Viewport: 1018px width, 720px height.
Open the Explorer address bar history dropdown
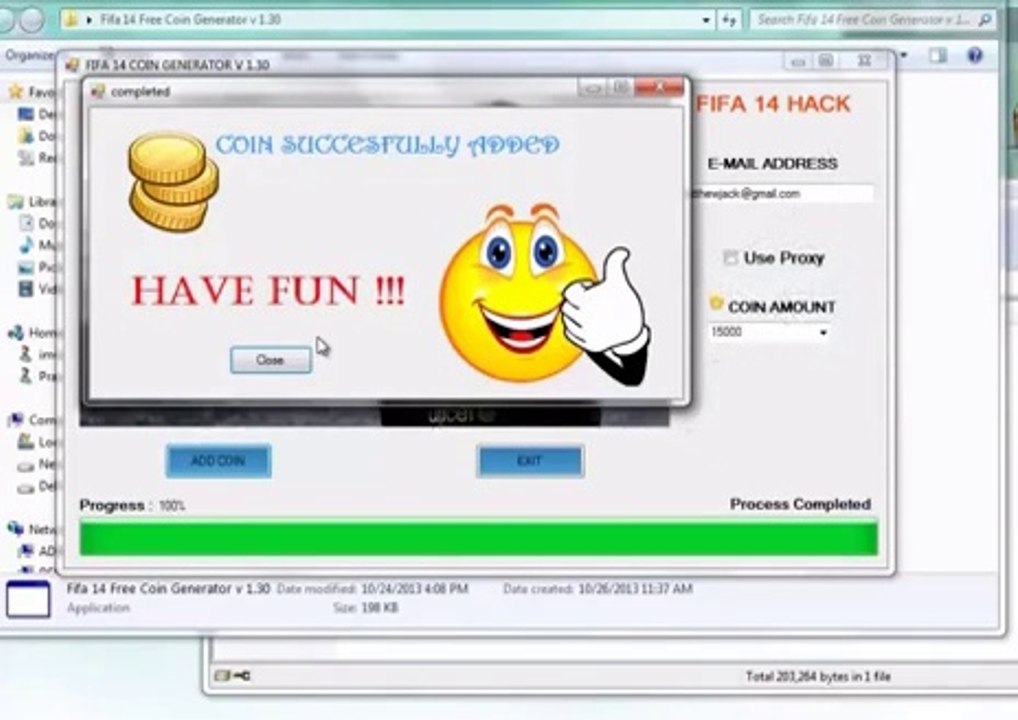(x=706, y=20)
